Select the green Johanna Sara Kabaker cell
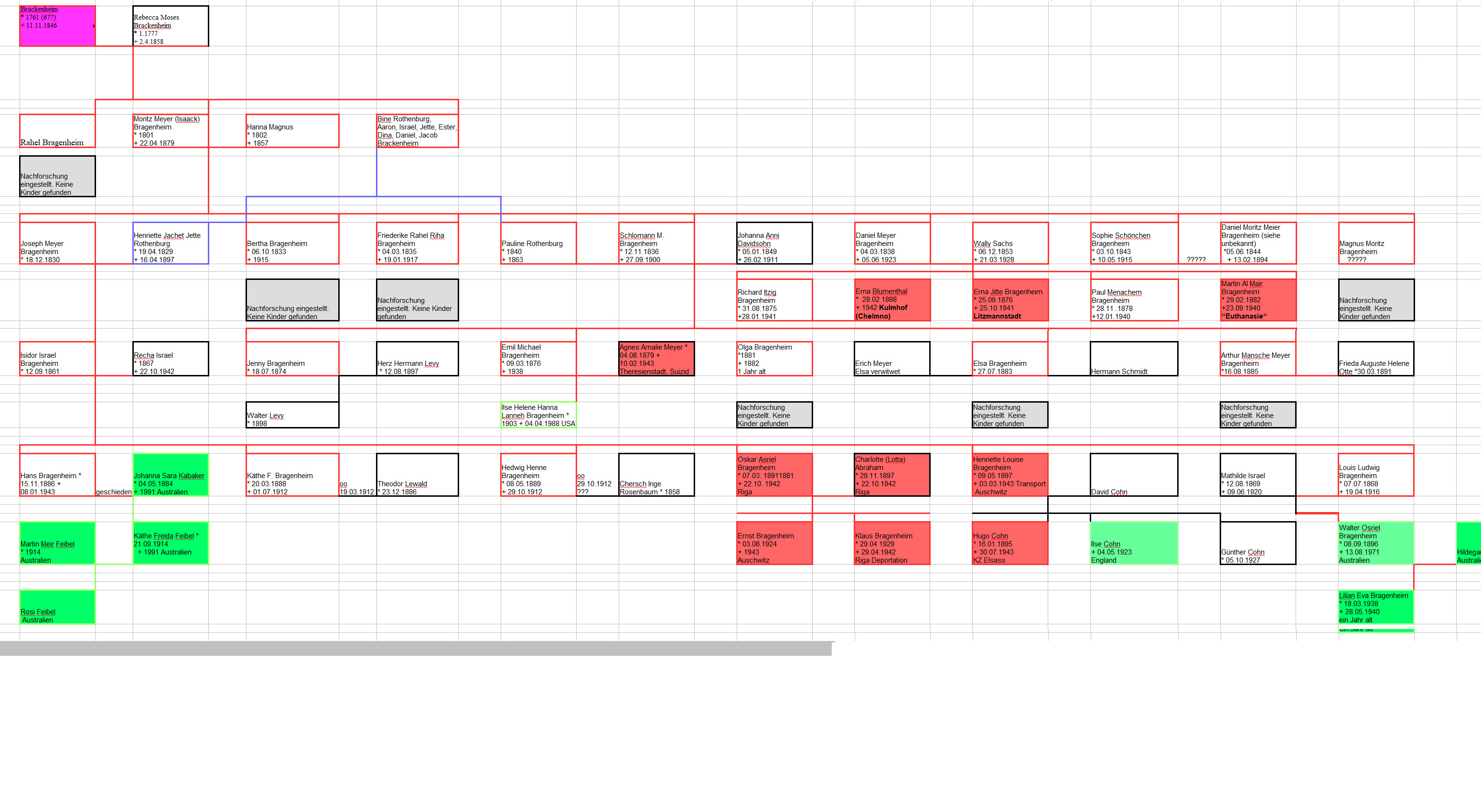 coord(170,475)
